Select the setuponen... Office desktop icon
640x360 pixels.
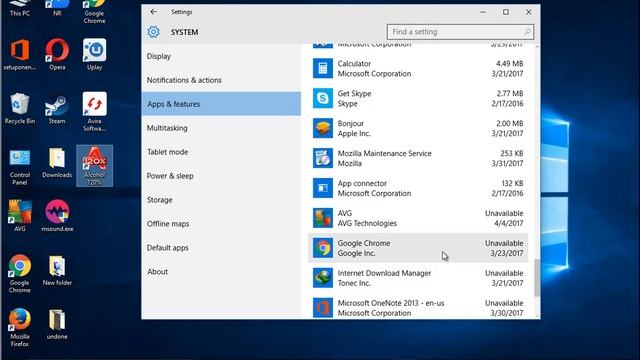pos(20,55)
